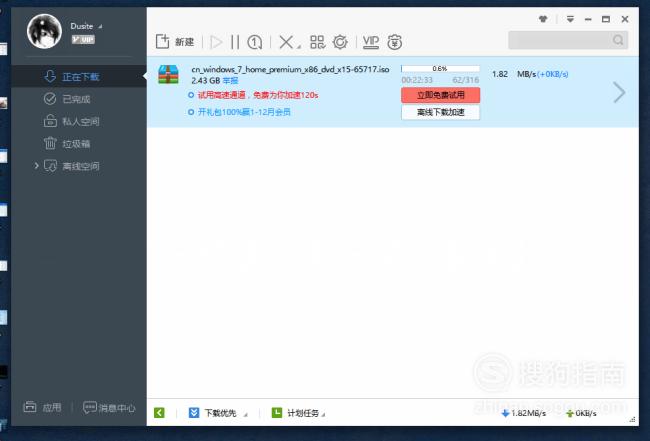
Task: Open 消息中心 message center
Action: click(109, 407)
